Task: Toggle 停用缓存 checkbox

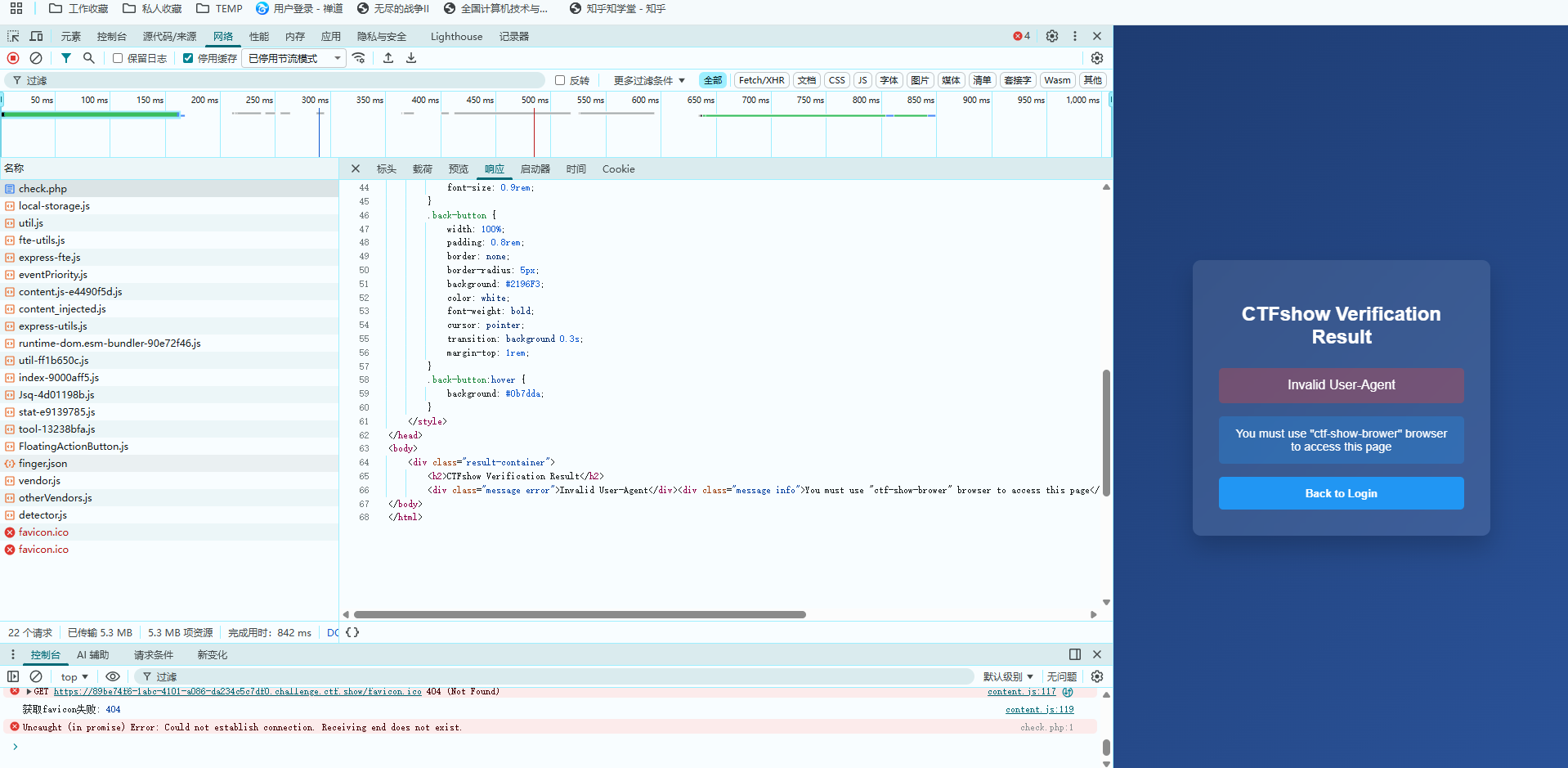Action: click(188, 58)
